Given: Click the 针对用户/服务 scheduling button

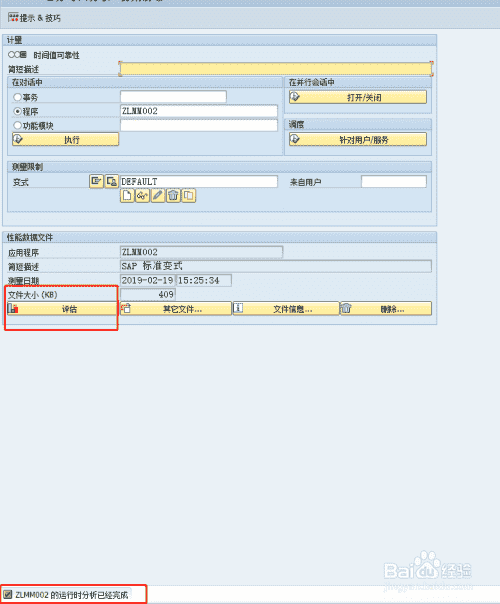Looking at the screenshot, I should point(358,139).
